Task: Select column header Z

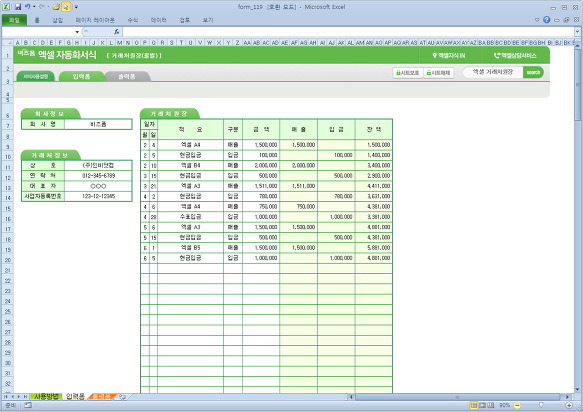Action: pos(237,43)
